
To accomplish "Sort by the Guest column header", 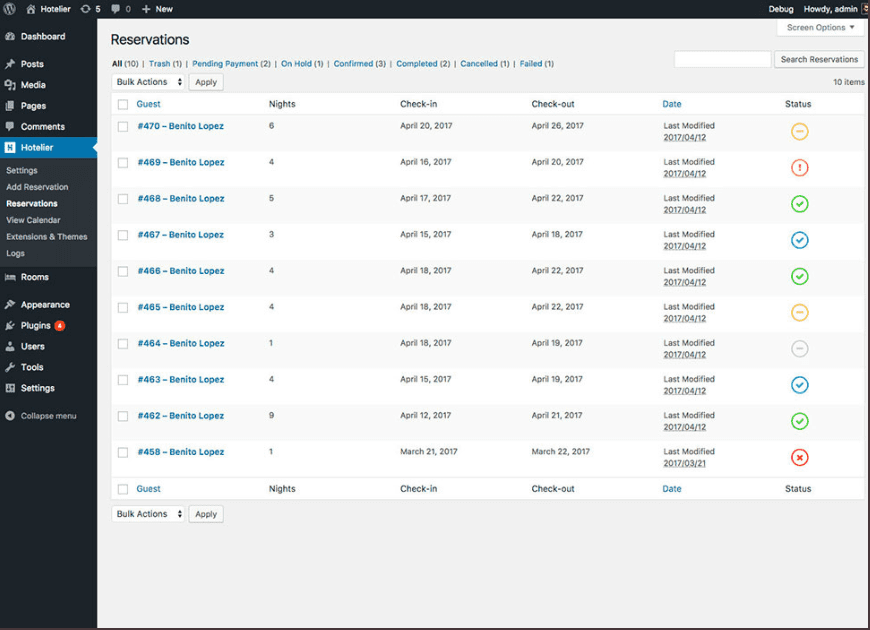I will [x=148, y=104].
